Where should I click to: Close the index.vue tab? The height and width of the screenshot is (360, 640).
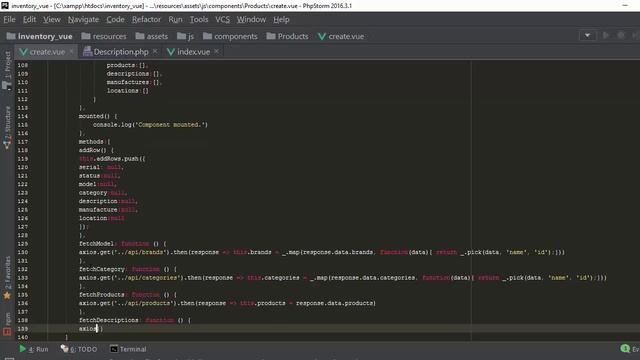point(217,51)
